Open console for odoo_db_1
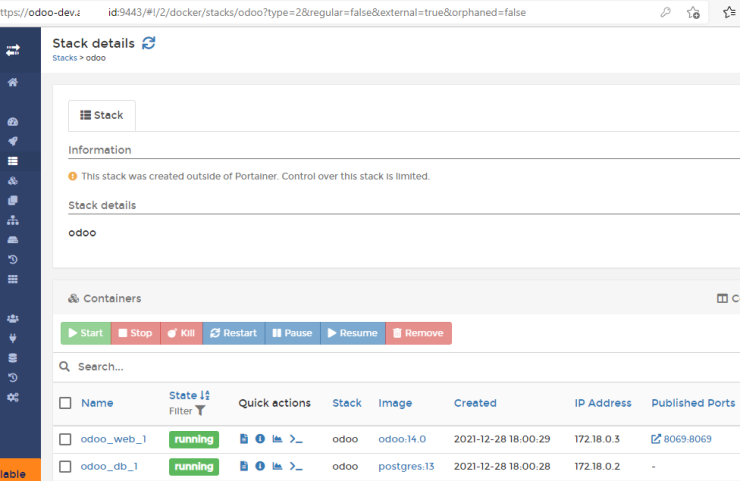Screen dimensions: 740x481 (x=296, y=466)
